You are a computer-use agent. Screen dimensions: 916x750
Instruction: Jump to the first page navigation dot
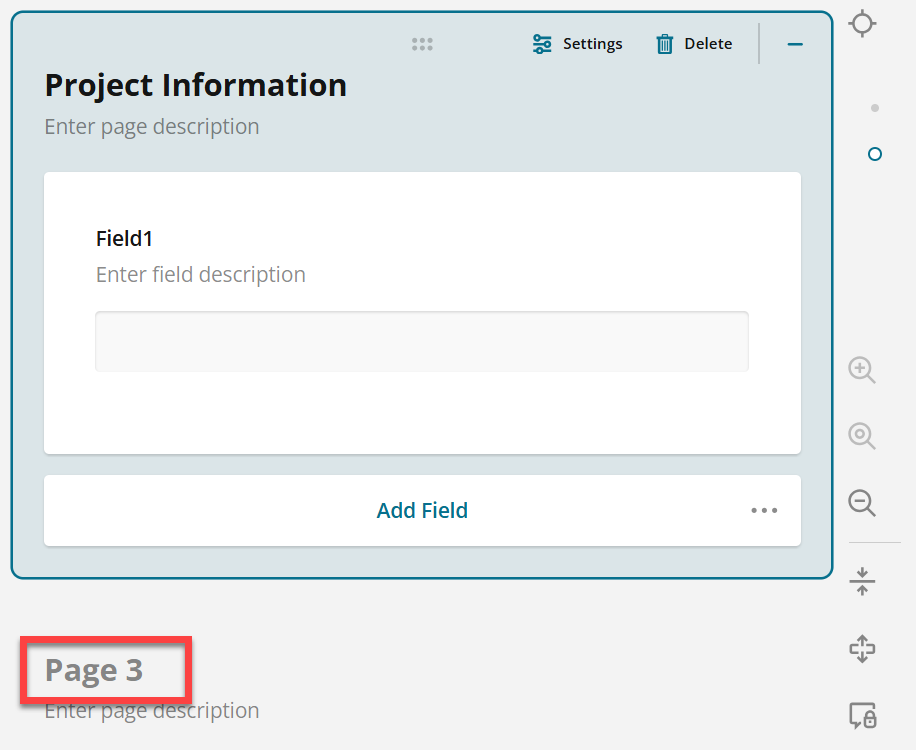click(875, 108)
